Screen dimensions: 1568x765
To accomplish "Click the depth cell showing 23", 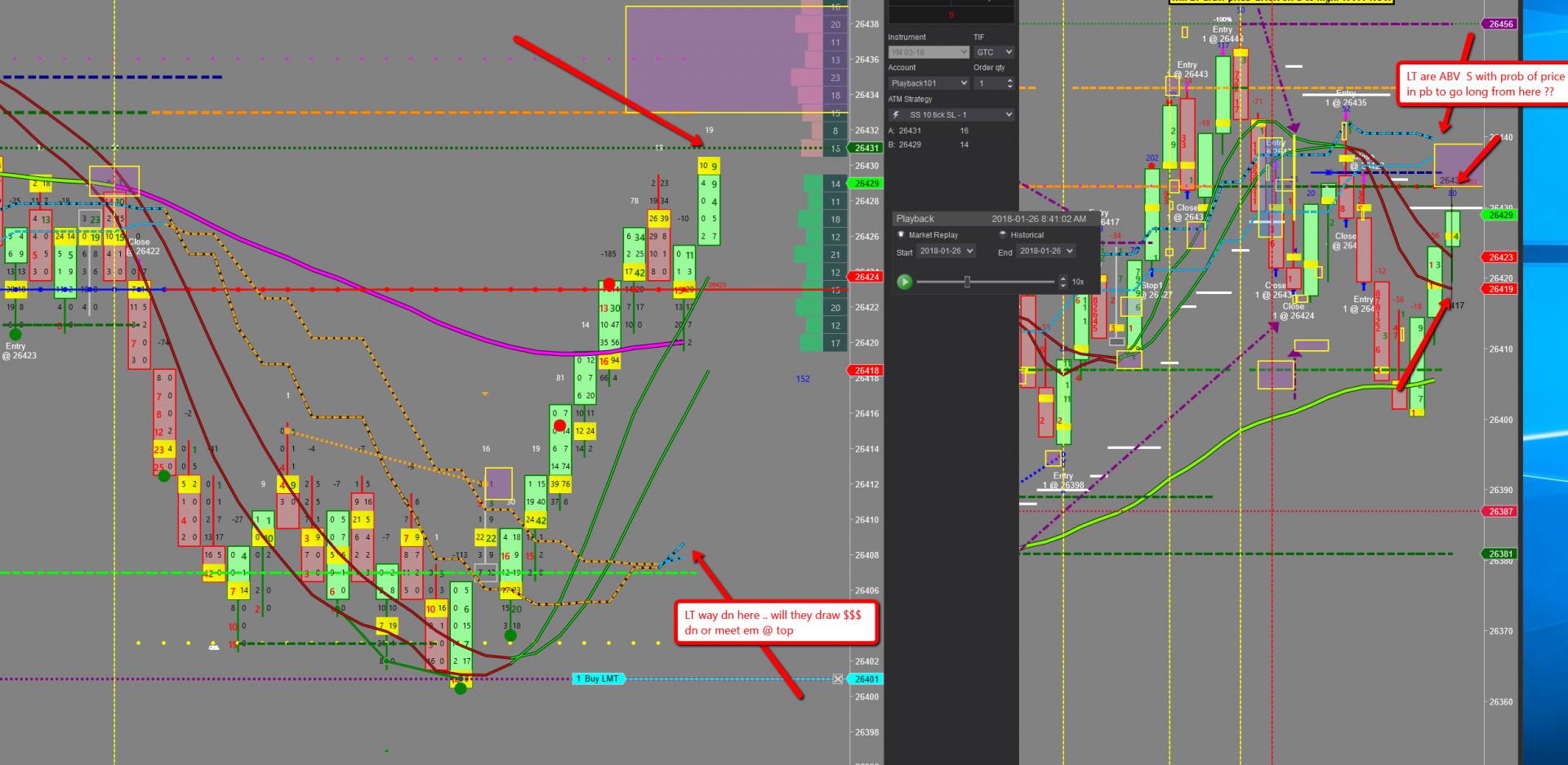I will pos(835,78).
